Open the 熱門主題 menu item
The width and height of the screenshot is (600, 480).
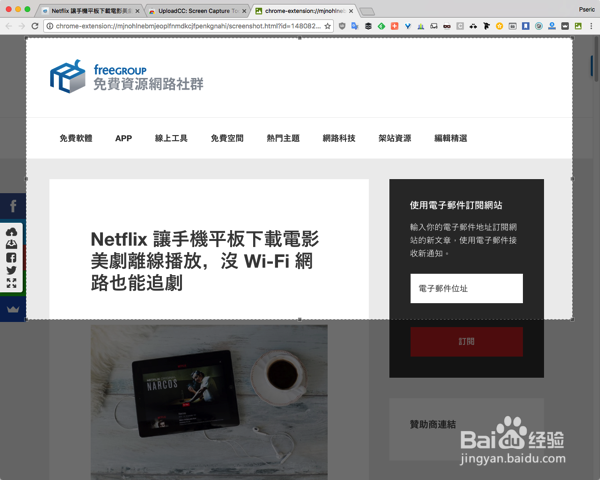click(x=283, y=138)
